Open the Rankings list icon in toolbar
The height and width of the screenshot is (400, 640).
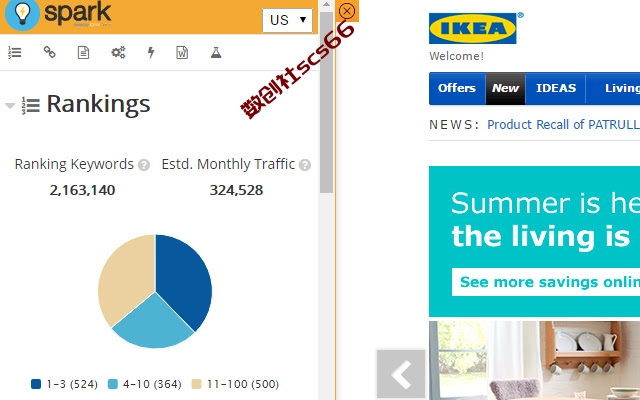tap(15, 52)
